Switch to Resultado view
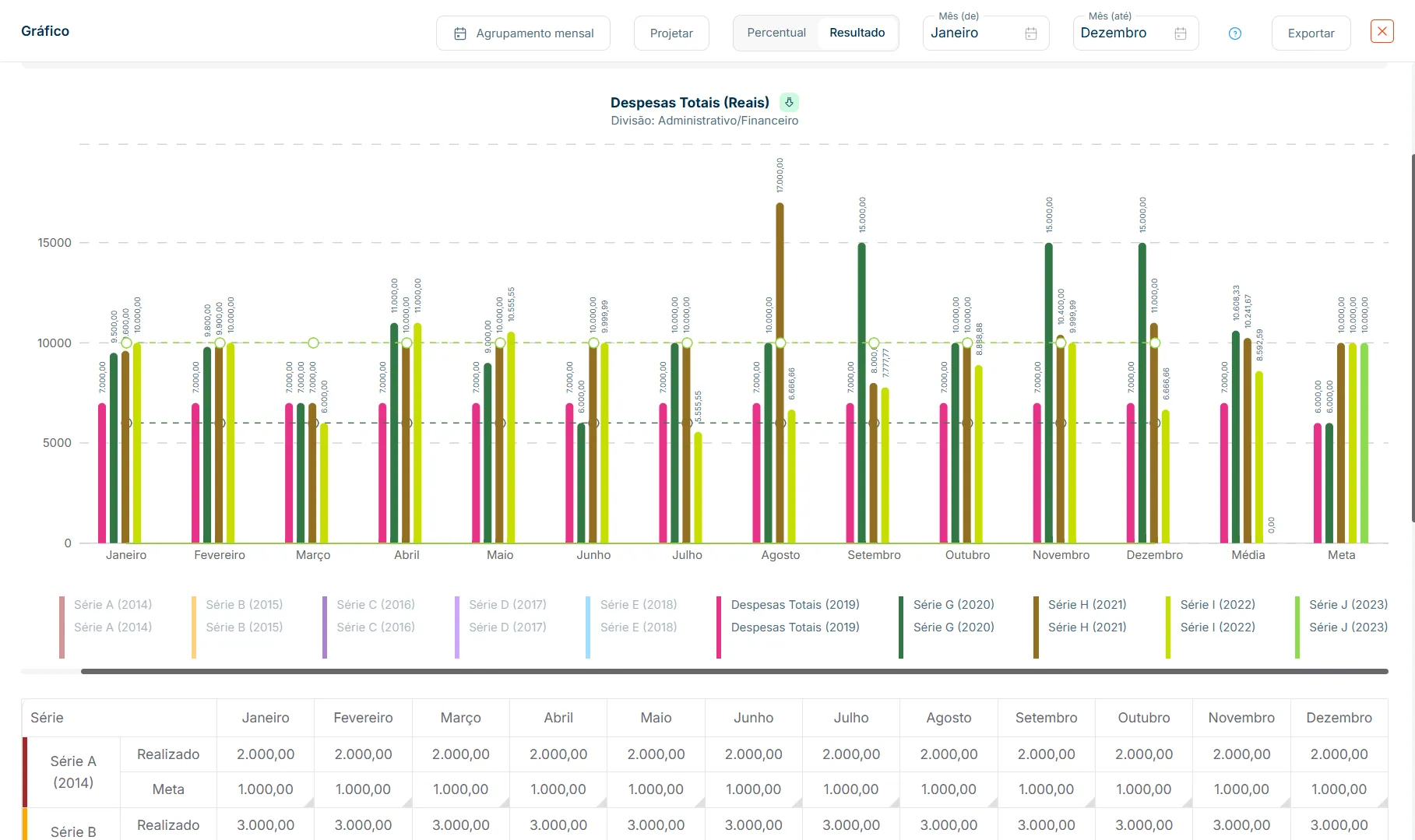 857,33
